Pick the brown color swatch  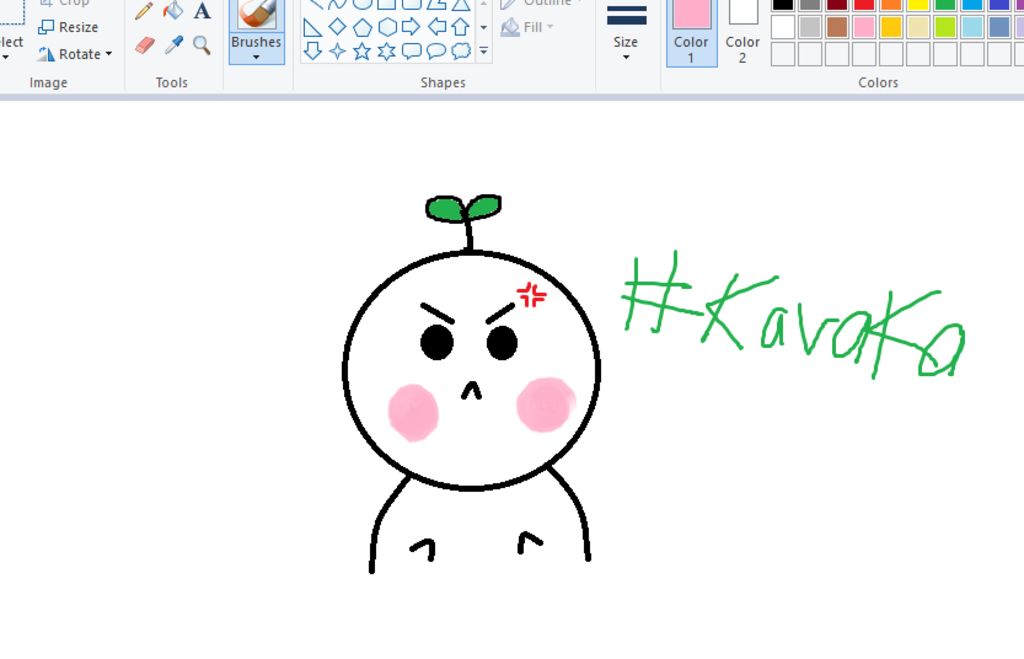[837, 27]
